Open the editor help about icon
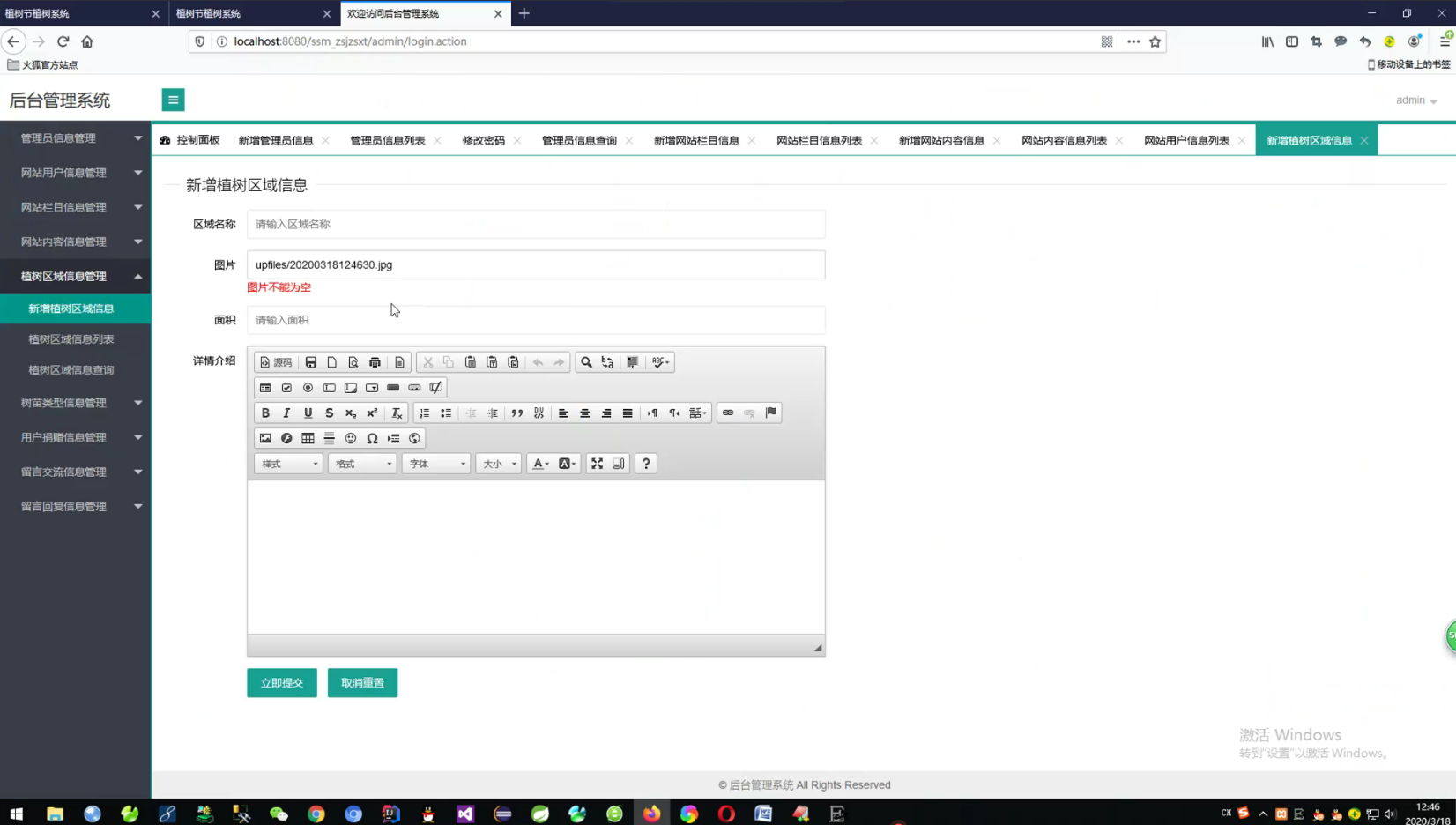Image resolution: width=1456 pixels, height=825 pixels. (646, 464)
